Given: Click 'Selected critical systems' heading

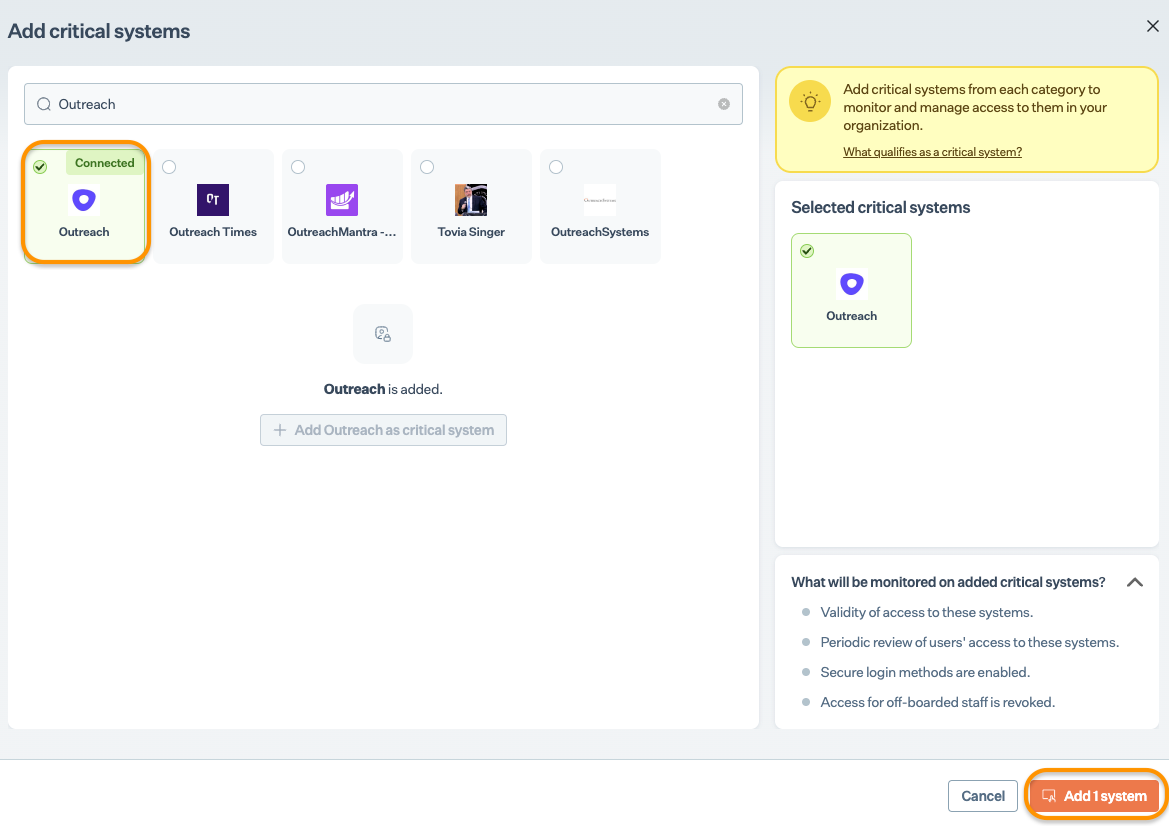Looking at the screenshot, I should [x=880, y=207].
